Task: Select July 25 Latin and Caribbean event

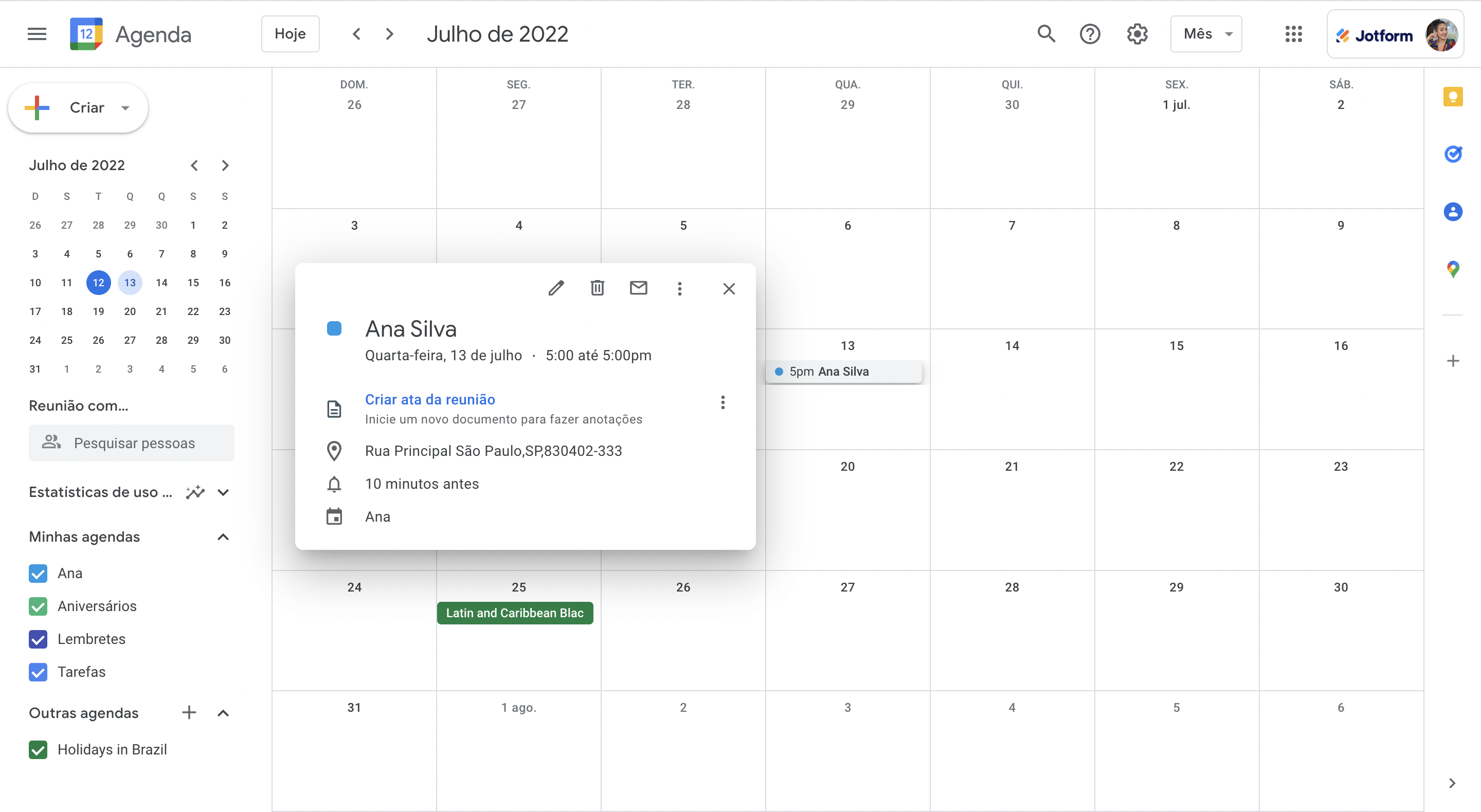Action: coord(515,612)
